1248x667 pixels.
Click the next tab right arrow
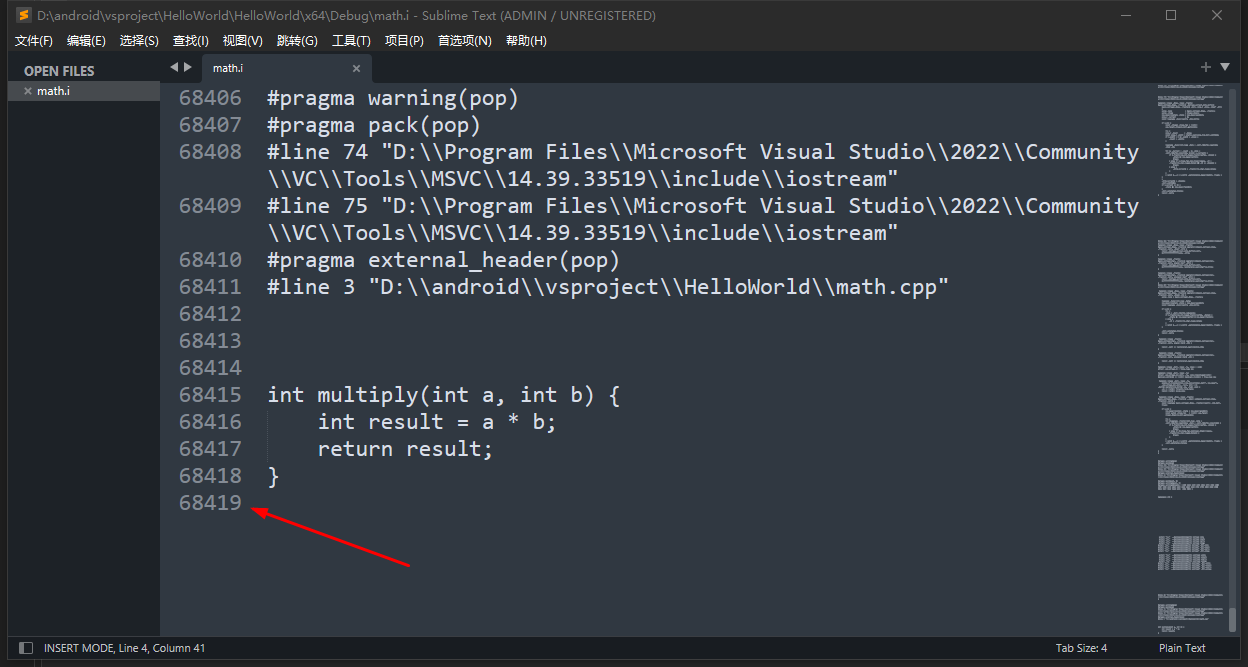point(188,67)
